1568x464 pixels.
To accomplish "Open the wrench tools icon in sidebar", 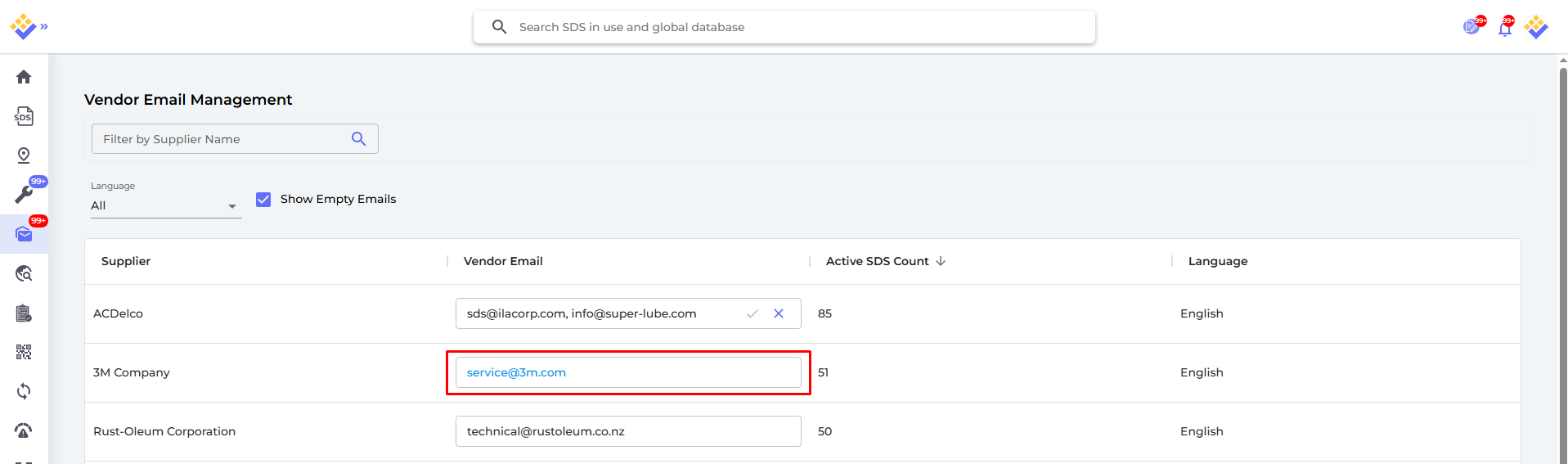I will 24,195.
